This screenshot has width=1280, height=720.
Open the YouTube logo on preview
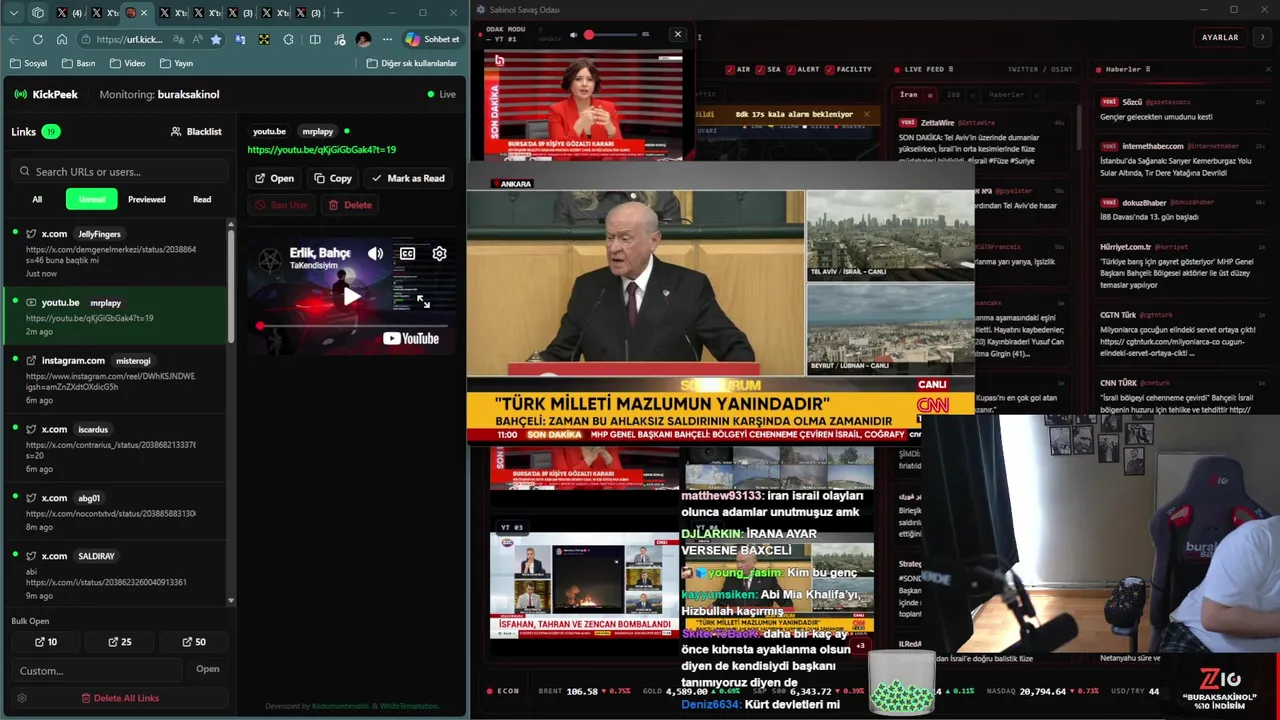tap(411, 339)
